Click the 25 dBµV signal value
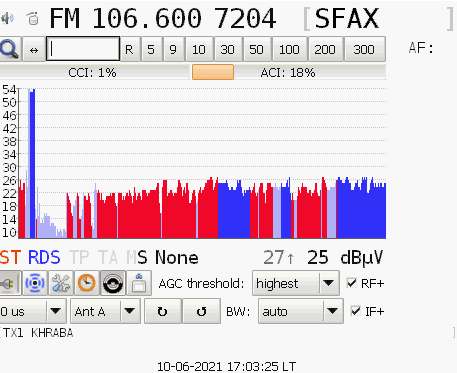The height and width of the screenshot is (373, 457). pos(318,257)
